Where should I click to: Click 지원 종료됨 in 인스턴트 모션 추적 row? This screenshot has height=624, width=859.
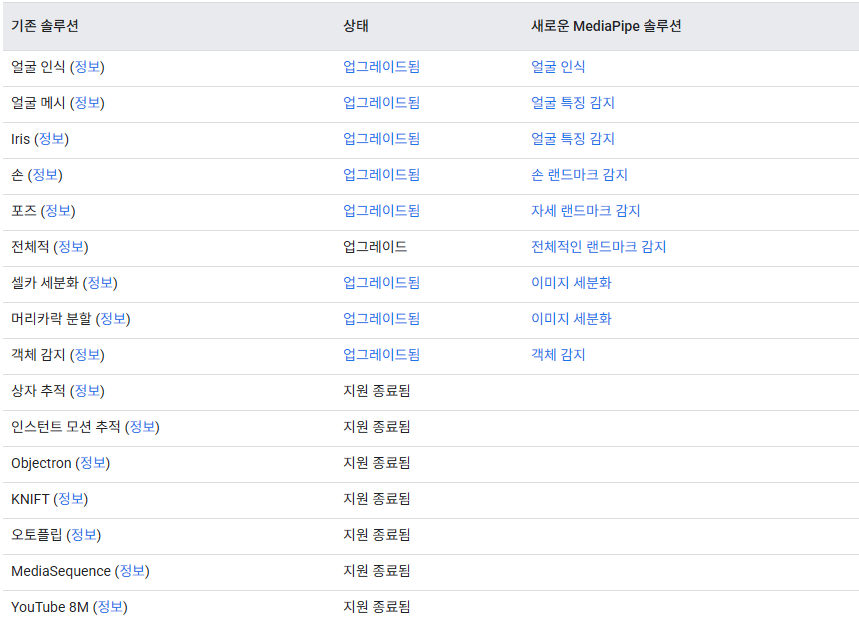pyautogui.click(x=377, y=427)
